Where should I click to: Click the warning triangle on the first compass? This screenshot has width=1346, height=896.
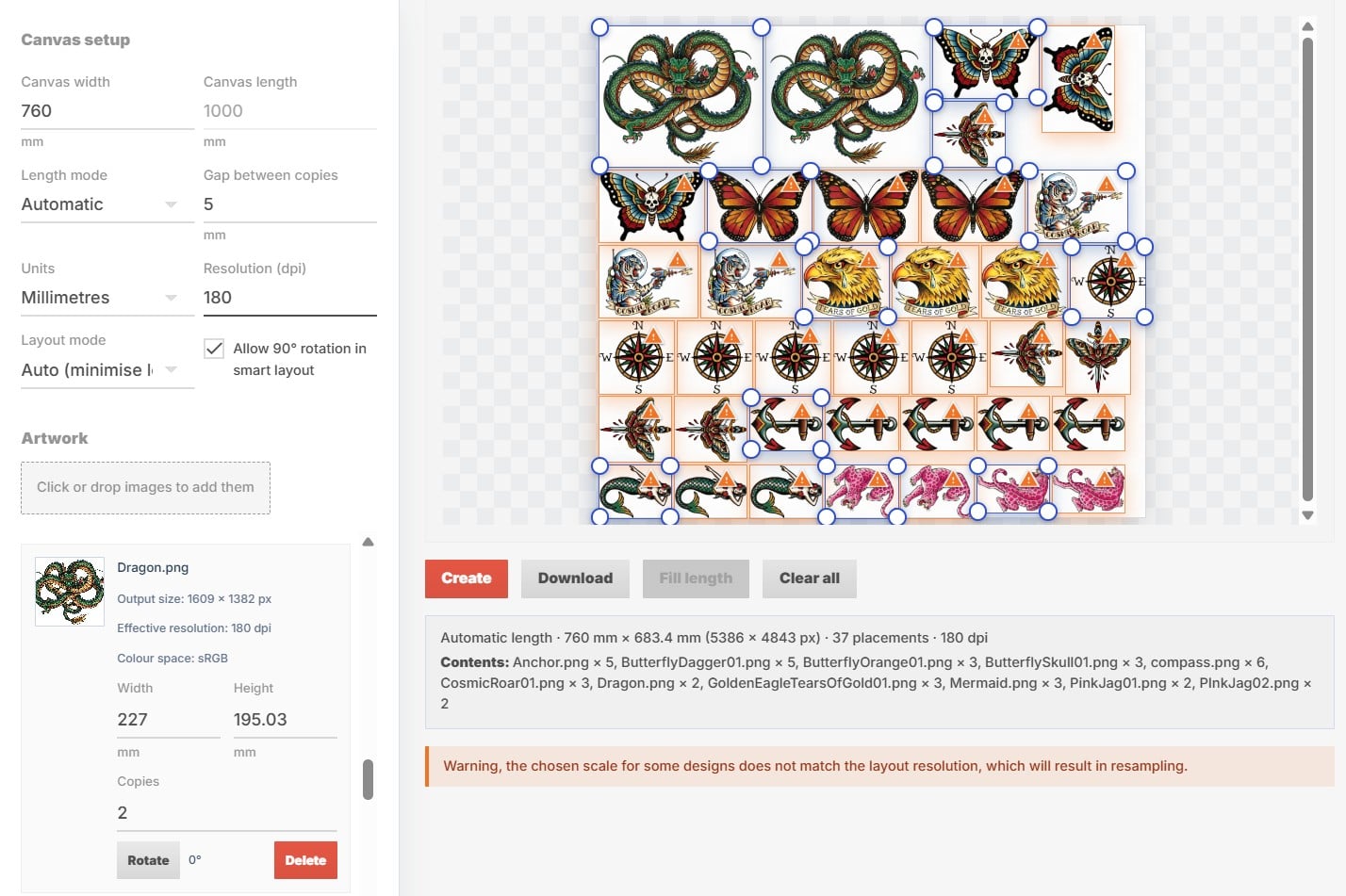click(x=1125, y=260)
